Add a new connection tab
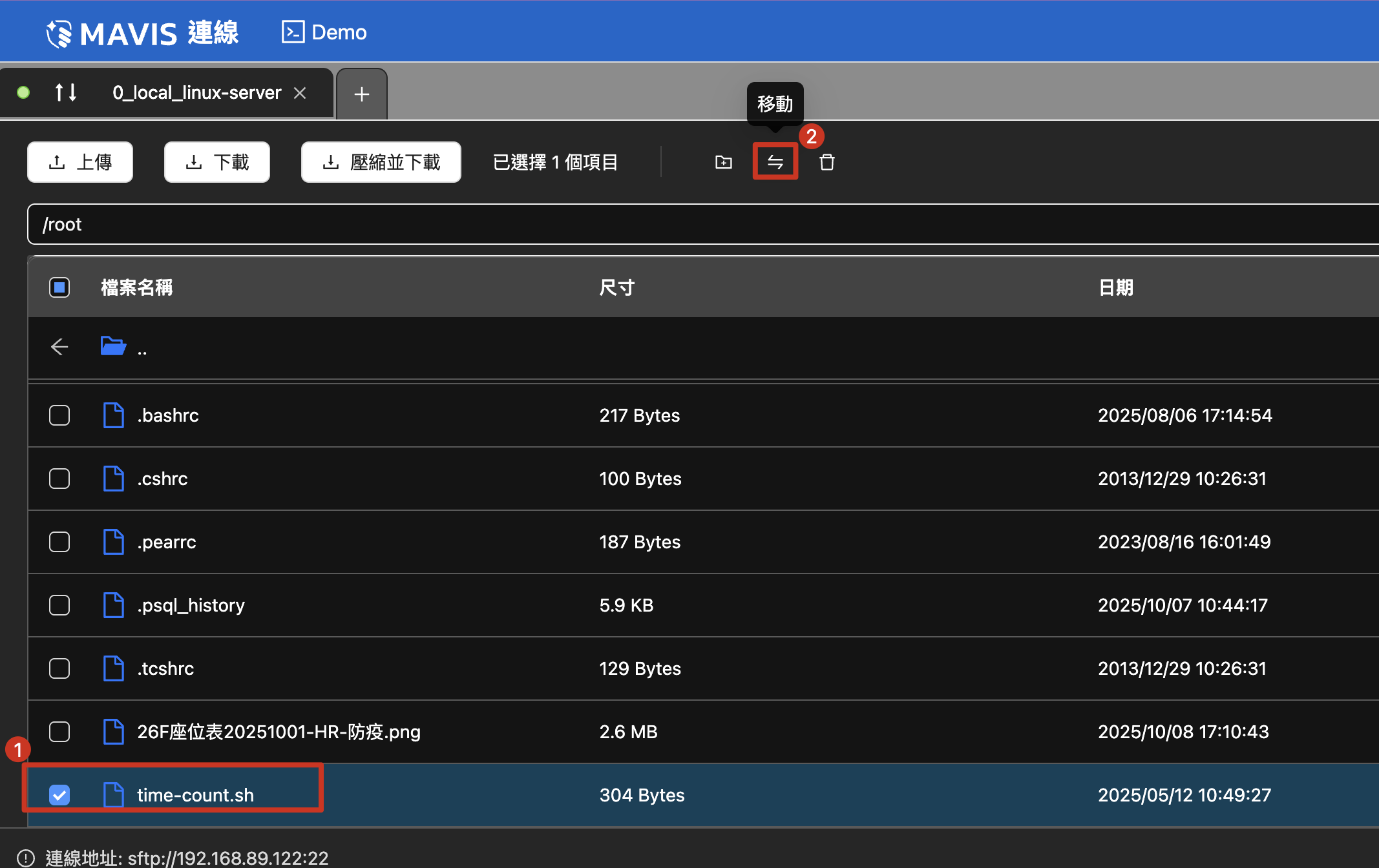Image resolution: width=1379 pixels, height=868 pixels. (x=362, y=94)
